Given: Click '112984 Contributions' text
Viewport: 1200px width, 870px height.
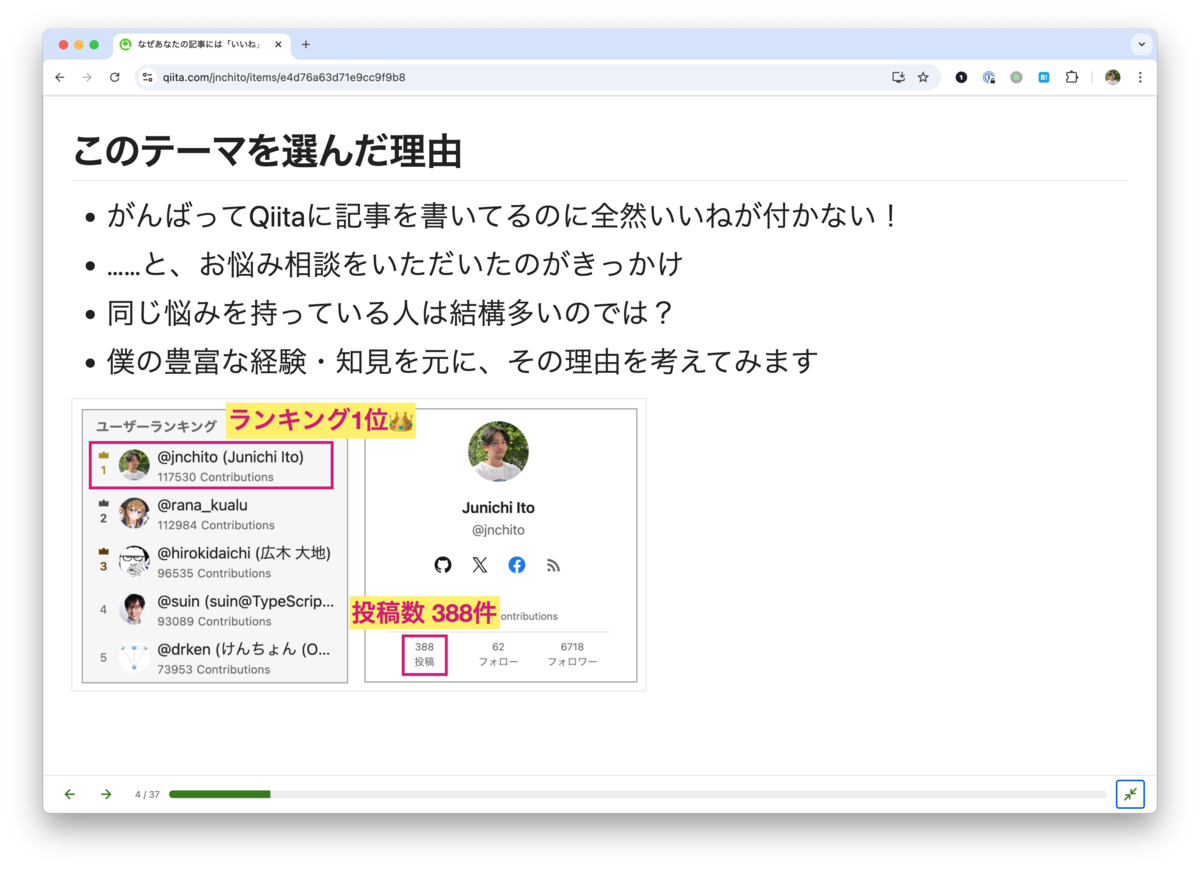Looking at the screenshot, I should [x=216, y=525].
